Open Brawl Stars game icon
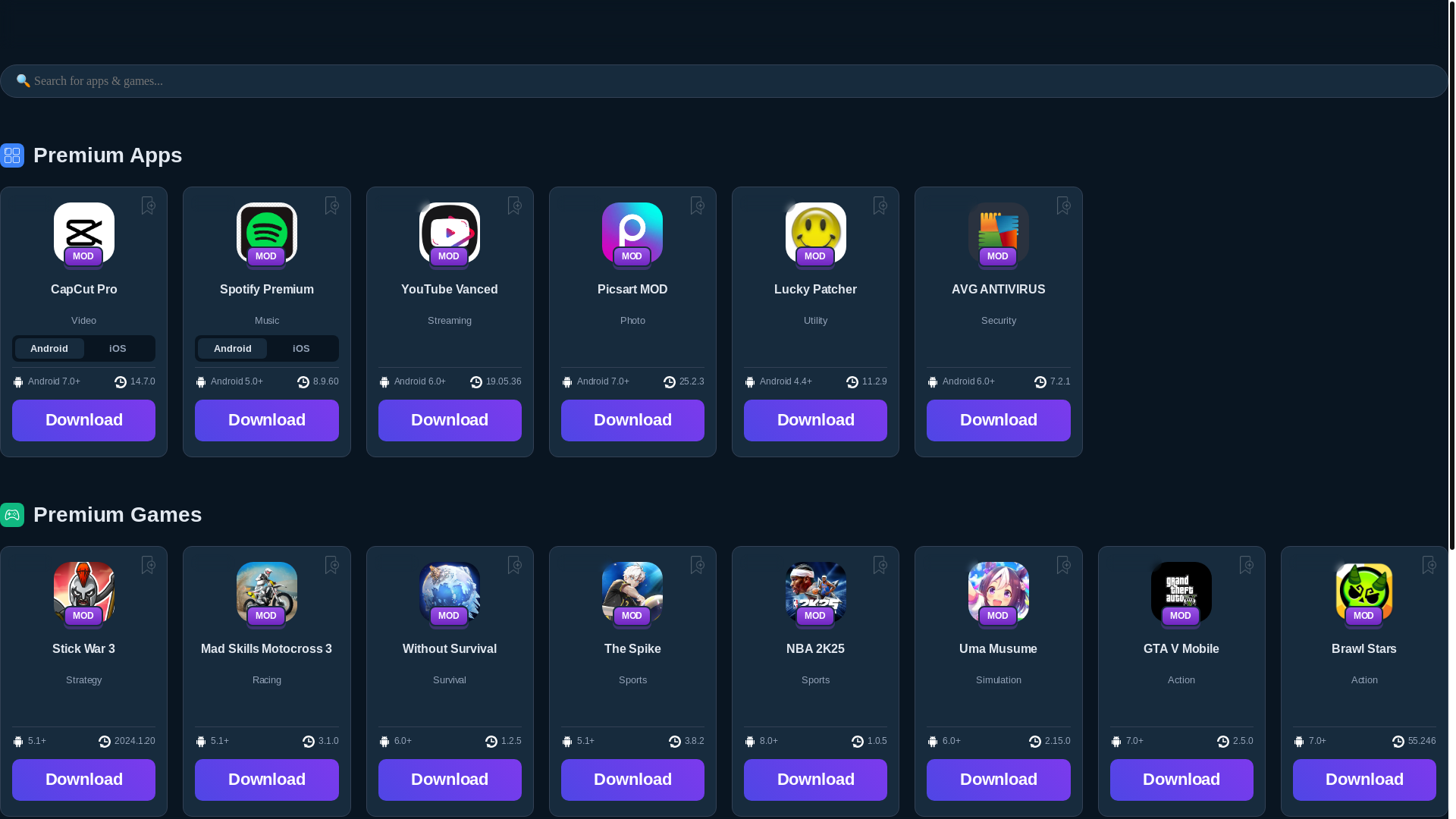The width and height of the screenshot is (1456, 819). 1364,592
